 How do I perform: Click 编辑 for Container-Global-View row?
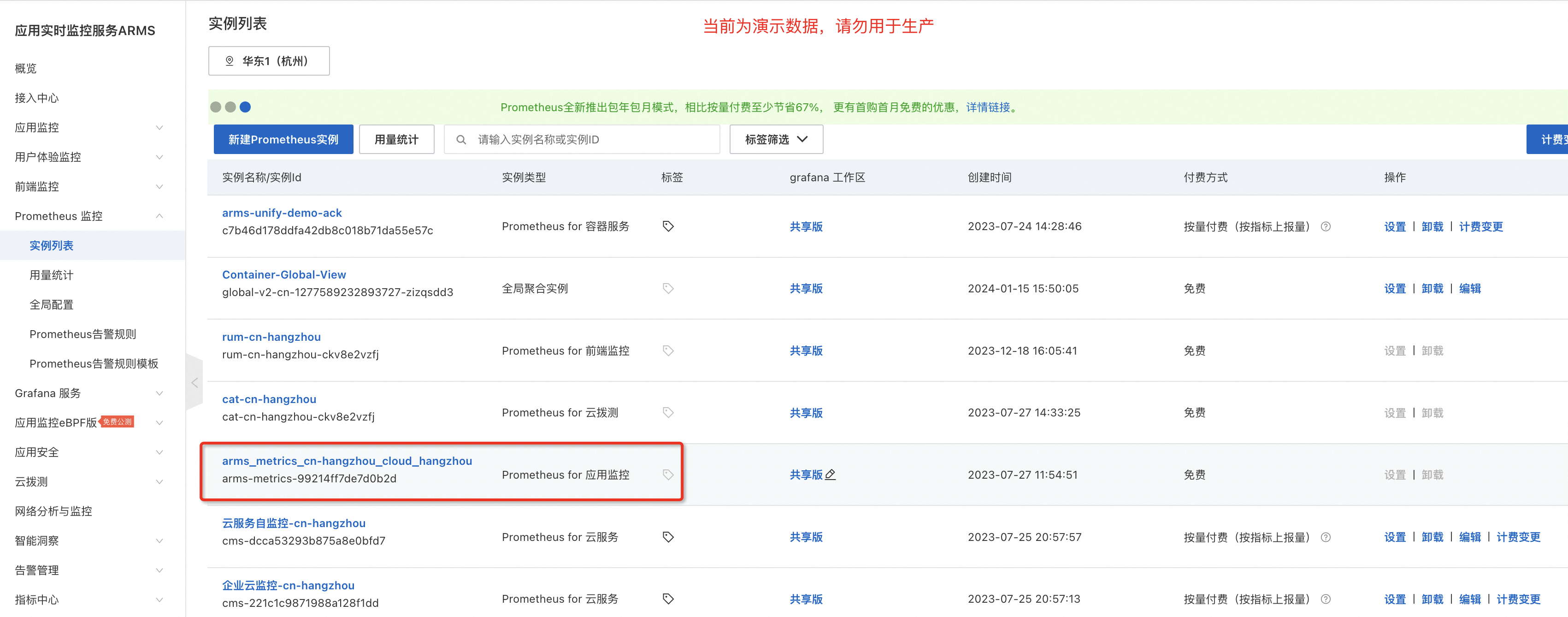1470,289
